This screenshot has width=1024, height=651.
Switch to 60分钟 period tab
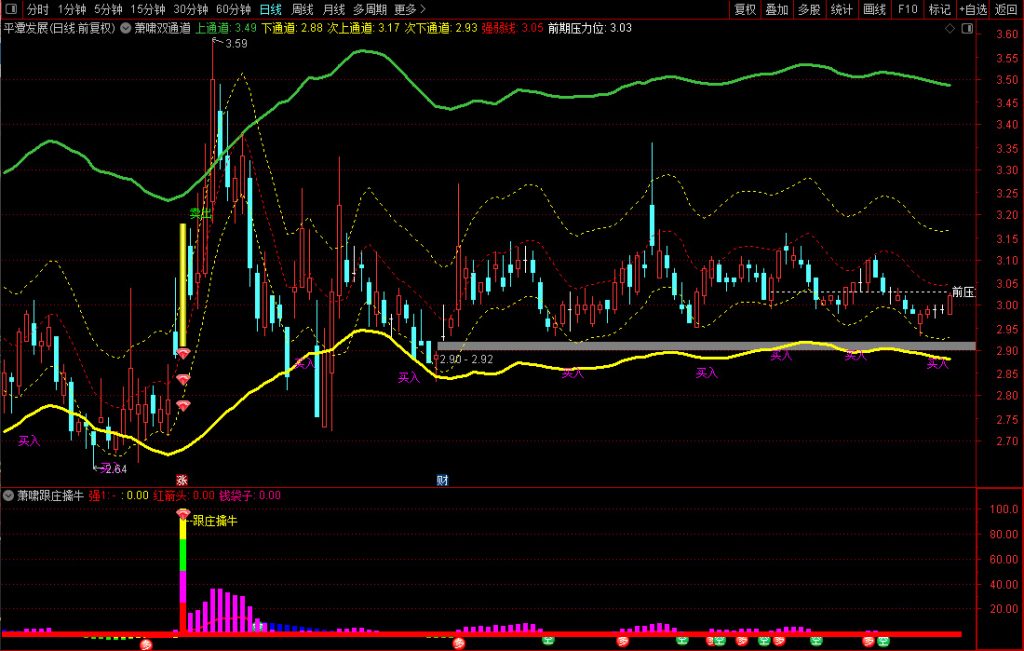(x=233, y=9)
